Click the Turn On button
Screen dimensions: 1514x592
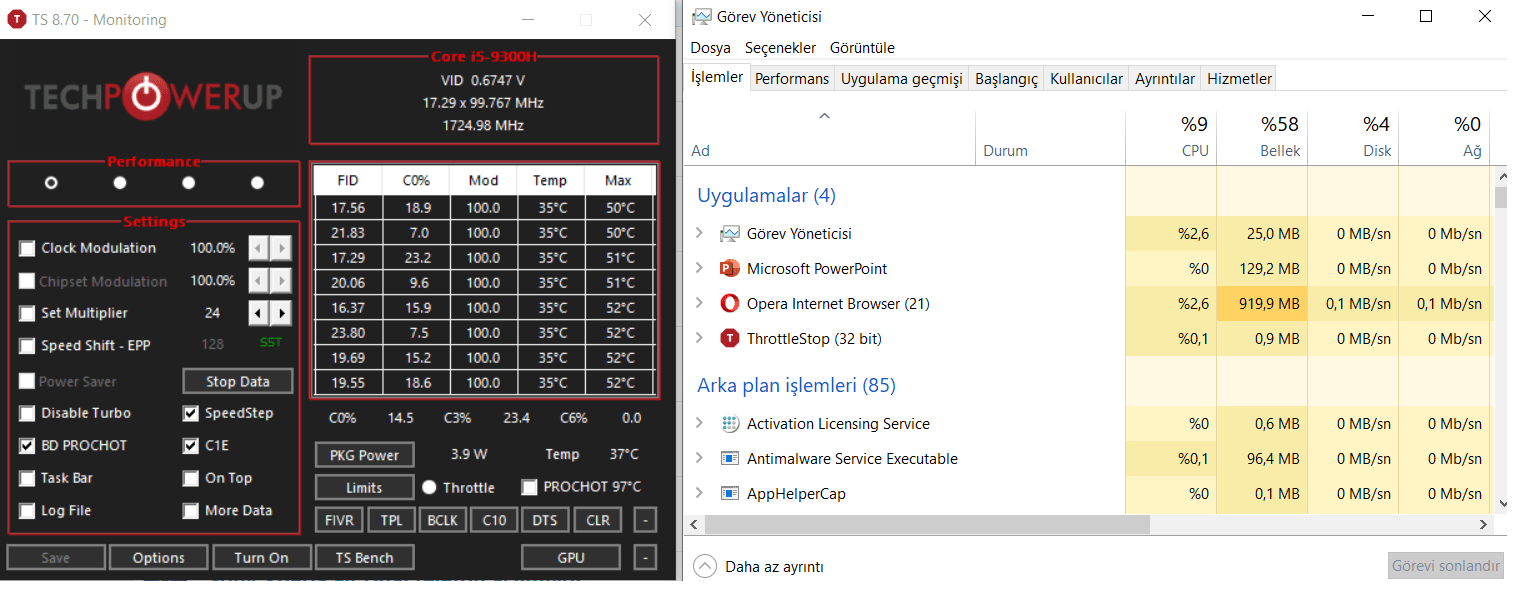(x=261, y=558)
